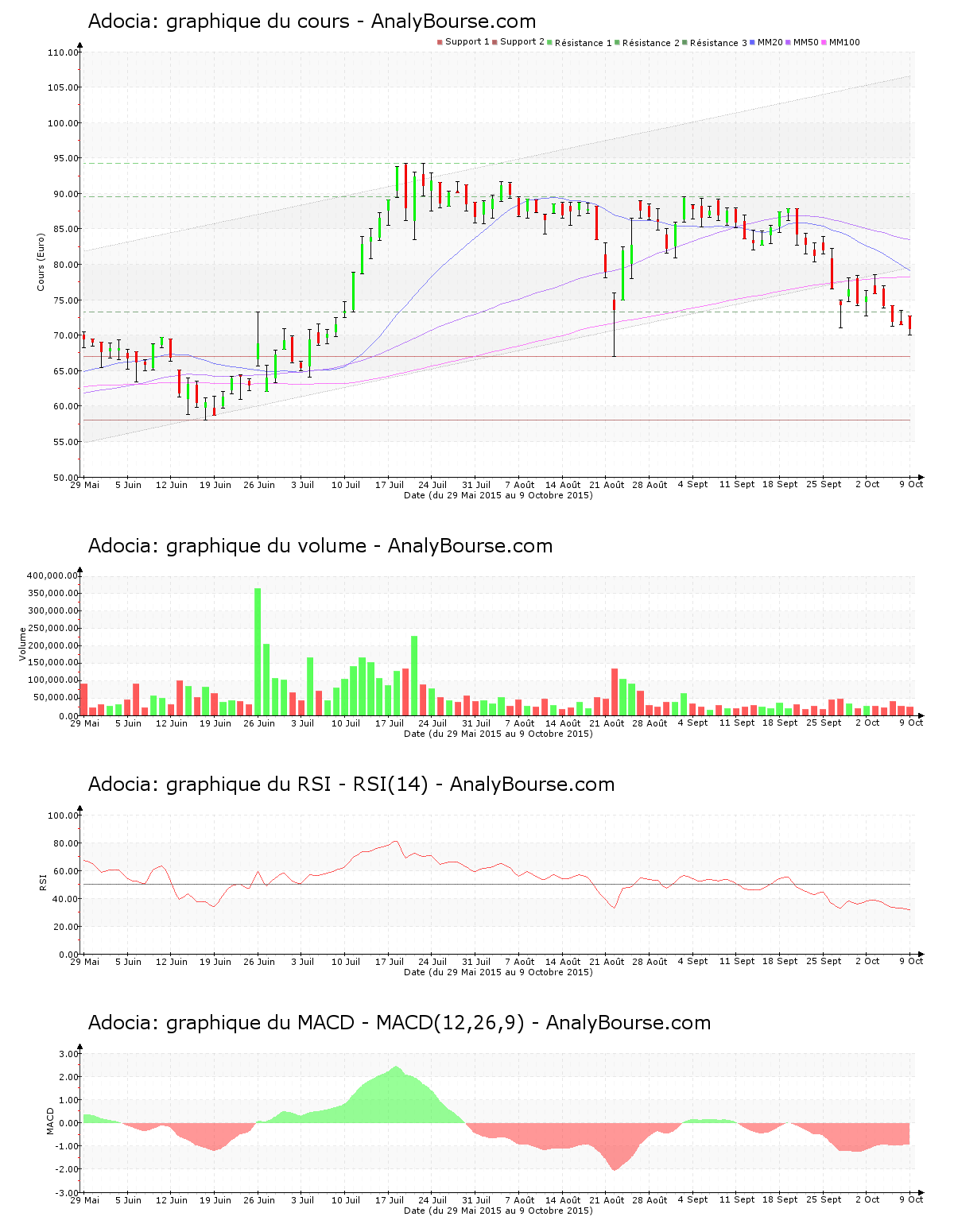954x1232 pixels.
Task: Click the 100,000.00 volume axis value
Action: [52, 680]
